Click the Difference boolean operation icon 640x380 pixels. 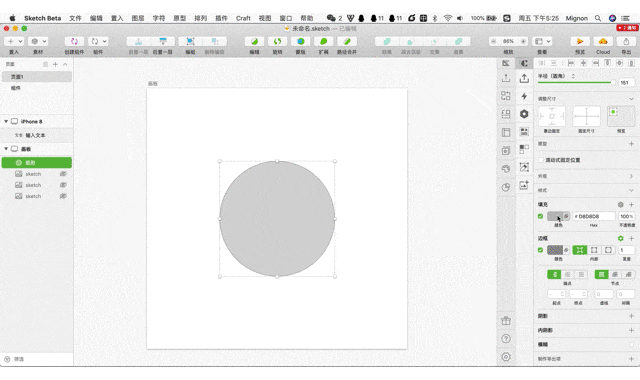point(459,41)
